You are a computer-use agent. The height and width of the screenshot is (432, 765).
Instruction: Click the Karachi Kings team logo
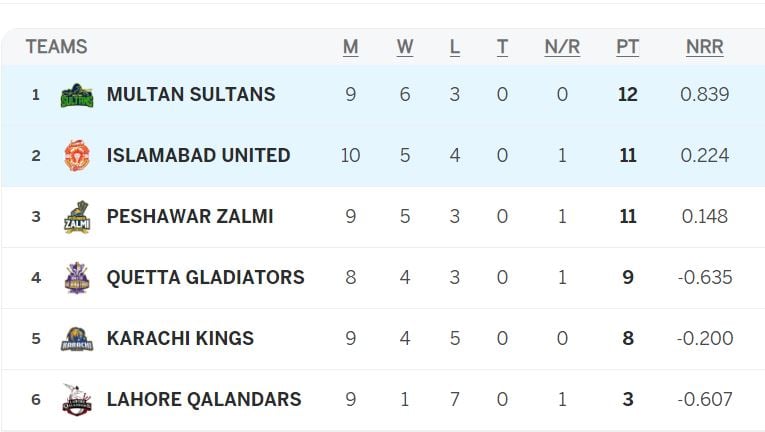(x=77, y=339)
